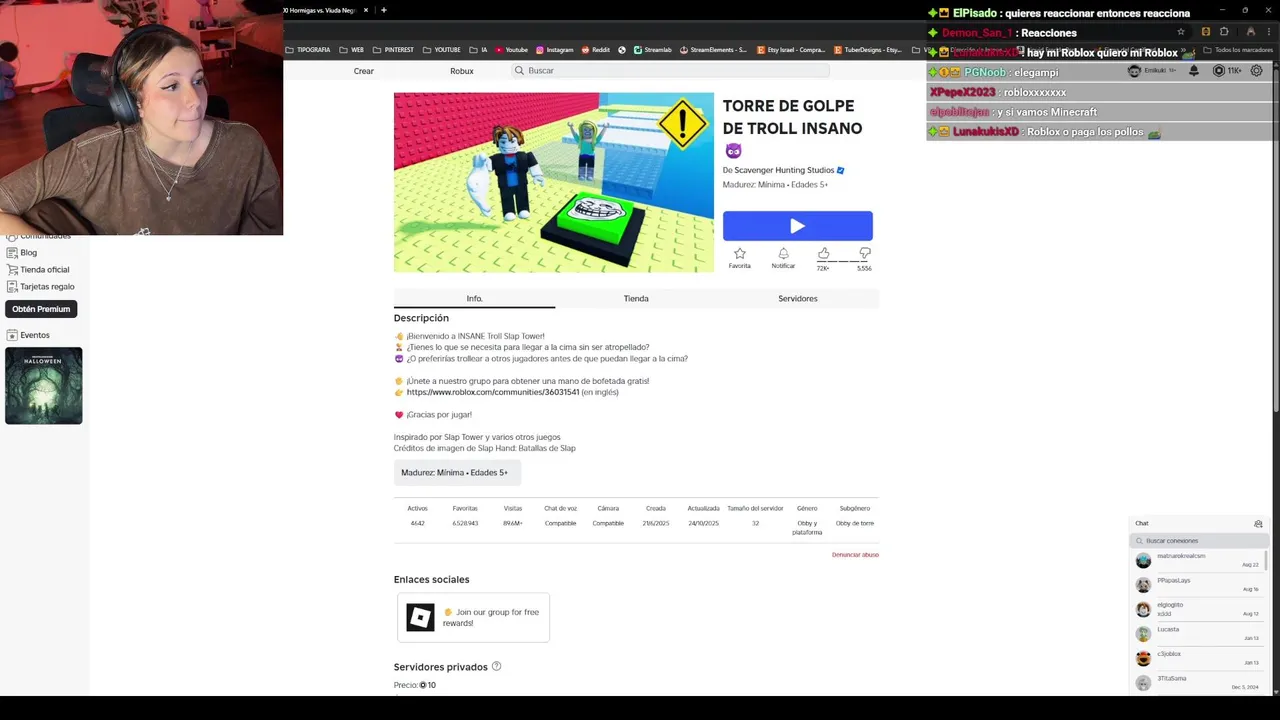The height and width of the screenshot is (720, 1280).
Task: Click the Obtén Premium button
Action: pyautogui.click(x=41, y=309)
